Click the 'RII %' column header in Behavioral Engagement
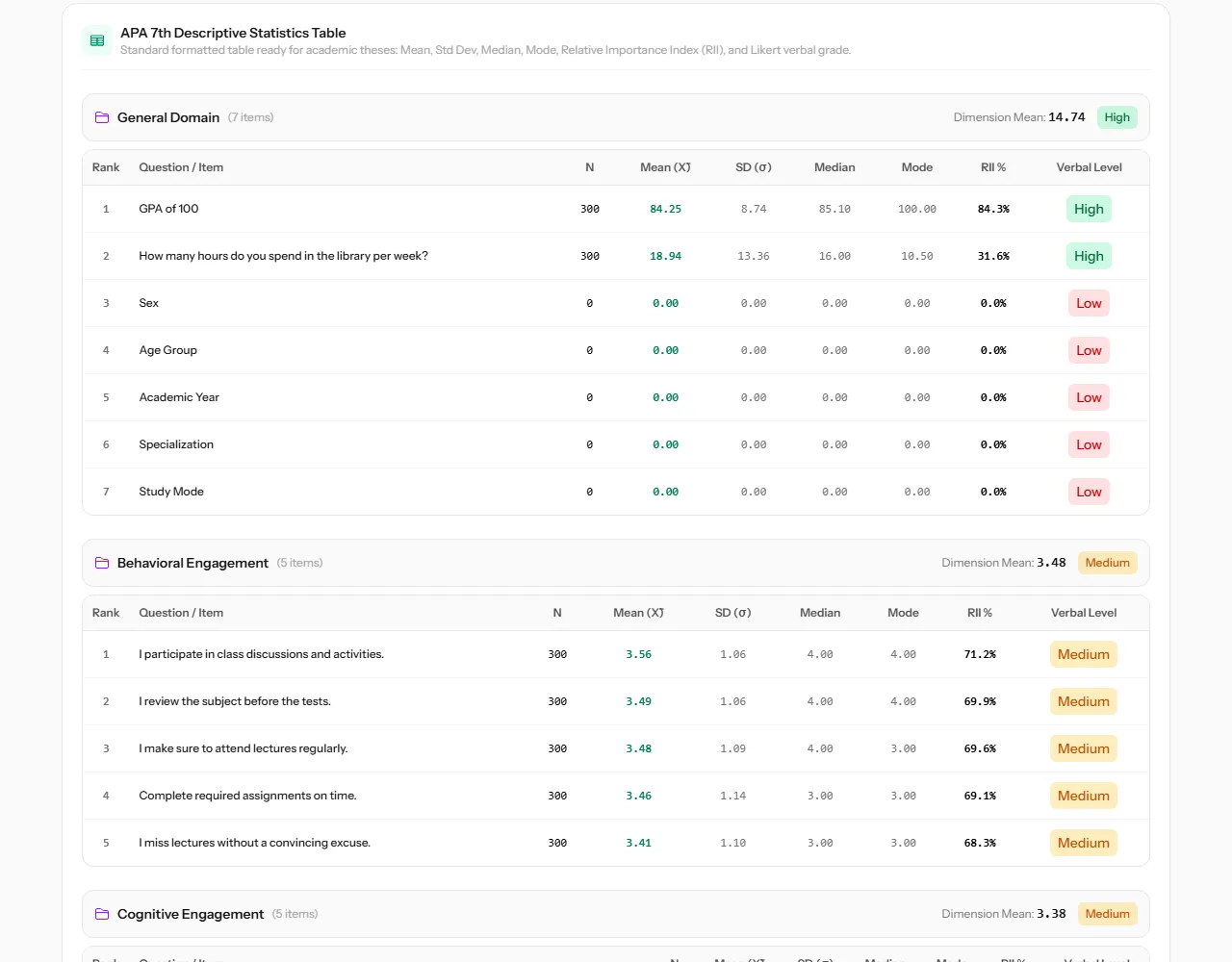Viewport: 1232px width, 962px height. pyautogui.click(x=980, y=613)
